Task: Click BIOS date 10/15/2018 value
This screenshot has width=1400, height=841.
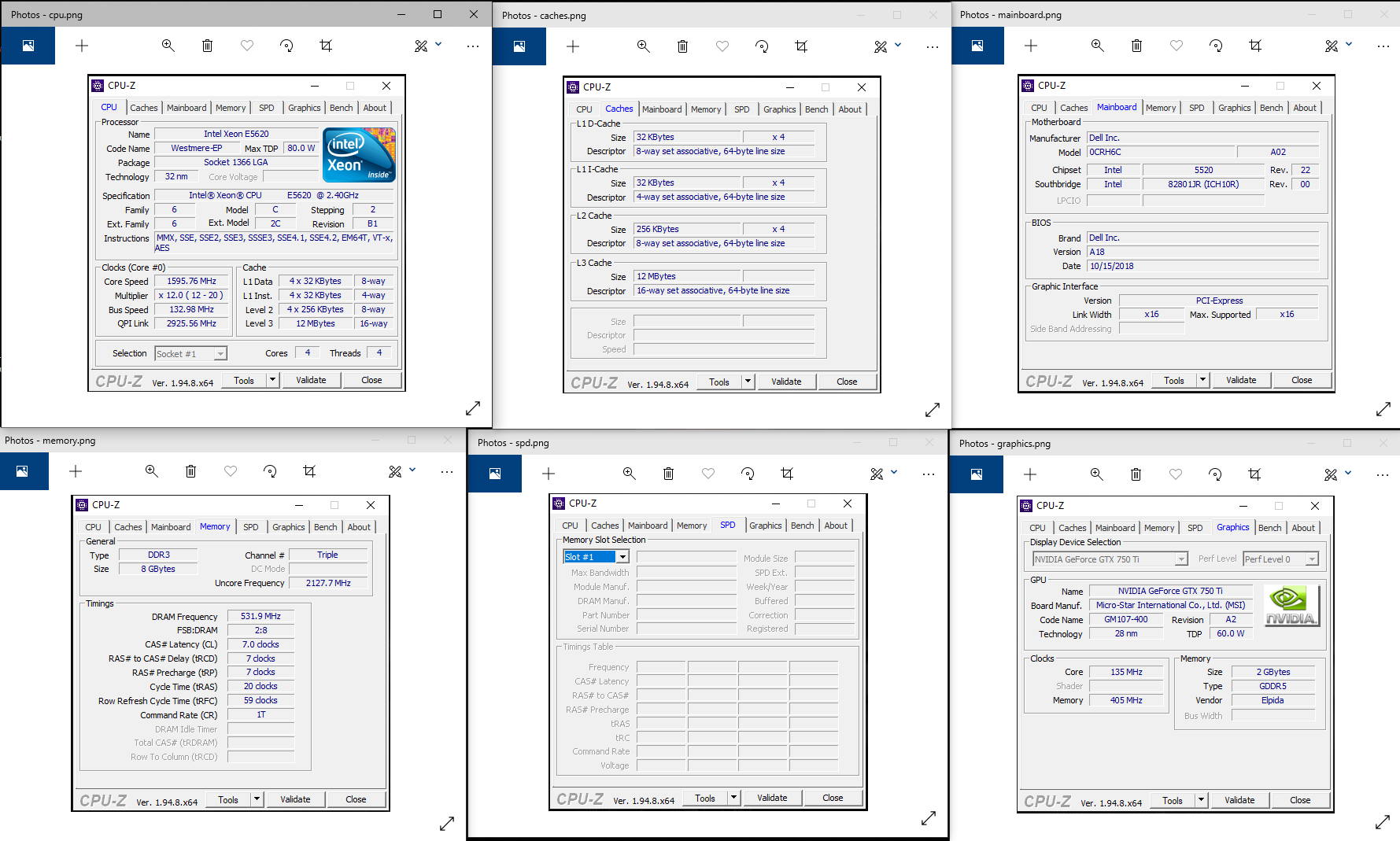Action: [x=1202, y=266]
